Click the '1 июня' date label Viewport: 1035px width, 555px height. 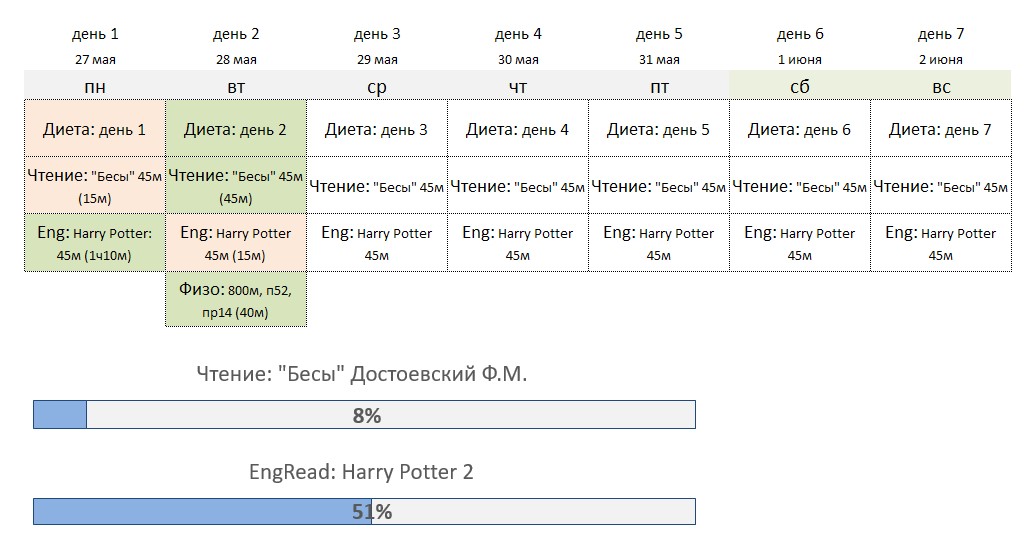pos(800,59)
